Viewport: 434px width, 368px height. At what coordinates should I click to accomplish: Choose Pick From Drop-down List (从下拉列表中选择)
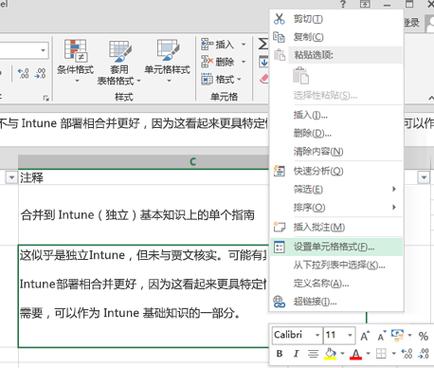click(x=336, y=265)
